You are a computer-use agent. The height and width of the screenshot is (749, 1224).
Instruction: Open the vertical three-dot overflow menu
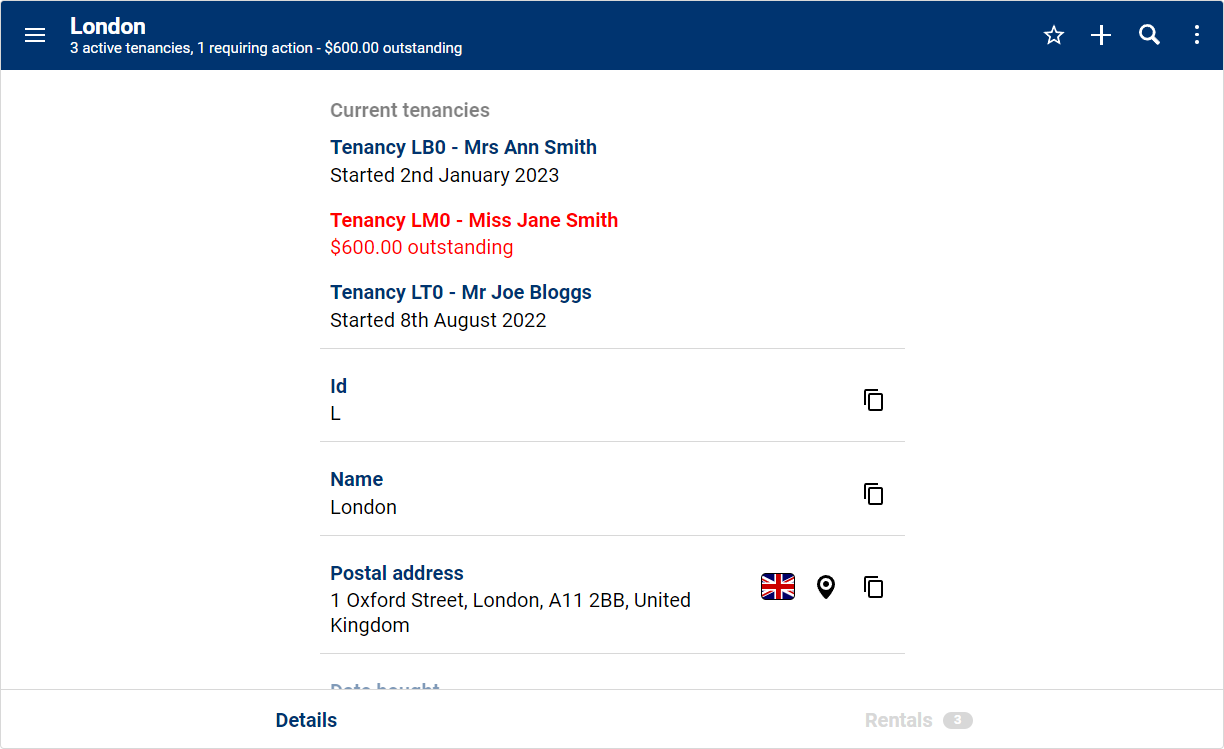click(1197, 36)
